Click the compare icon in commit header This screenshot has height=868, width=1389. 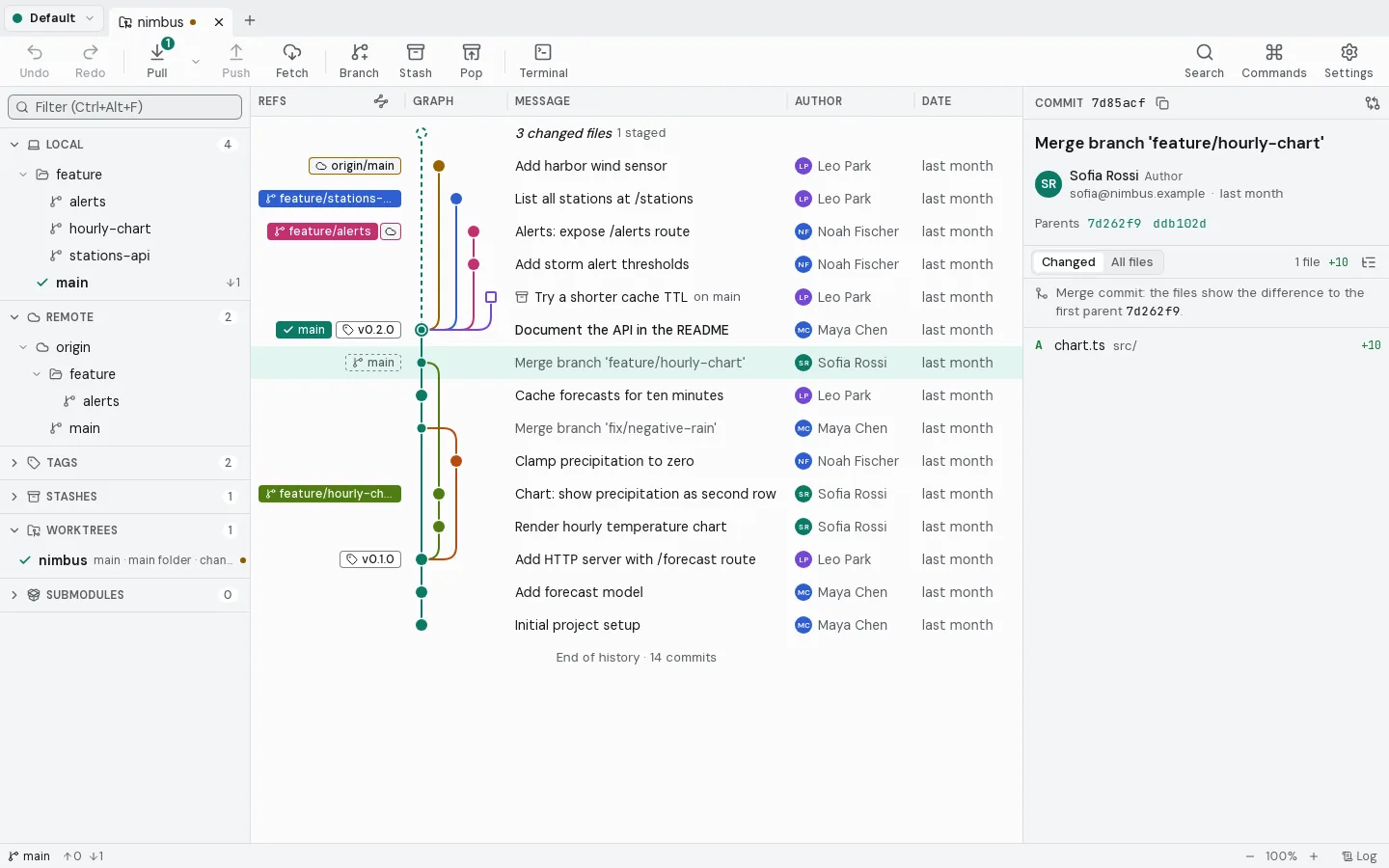1372,103
